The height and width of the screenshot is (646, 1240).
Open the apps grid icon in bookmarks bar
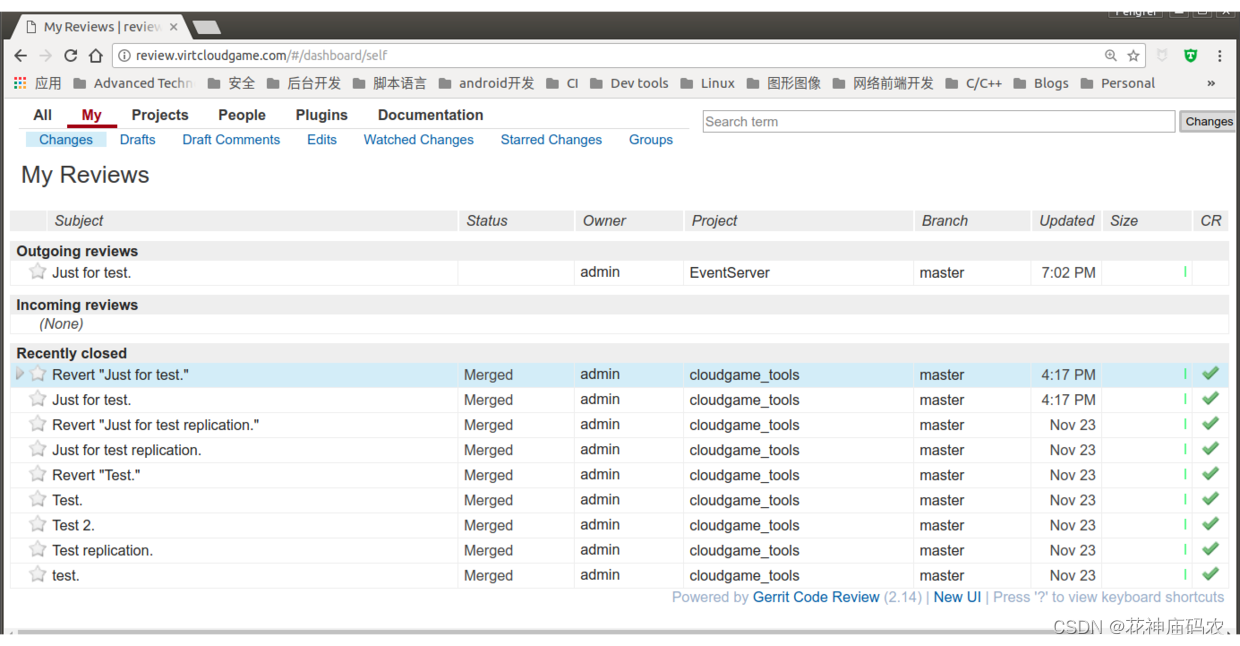20,83
